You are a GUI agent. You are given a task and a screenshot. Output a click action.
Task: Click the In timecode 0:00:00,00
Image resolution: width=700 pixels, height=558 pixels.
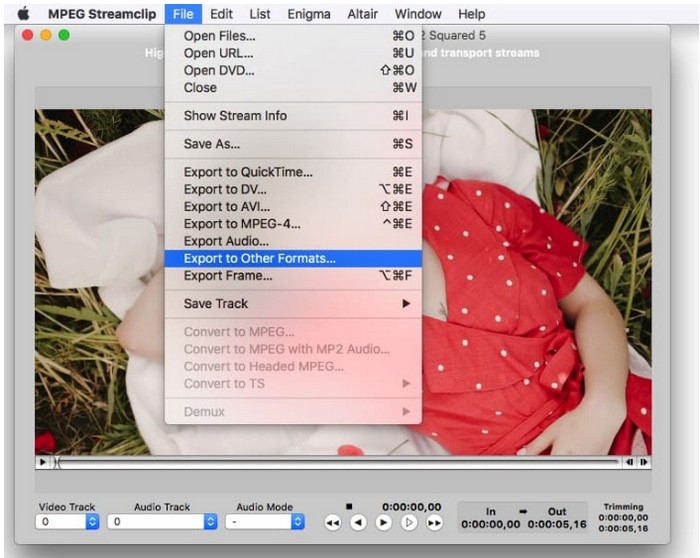(490, 524)
